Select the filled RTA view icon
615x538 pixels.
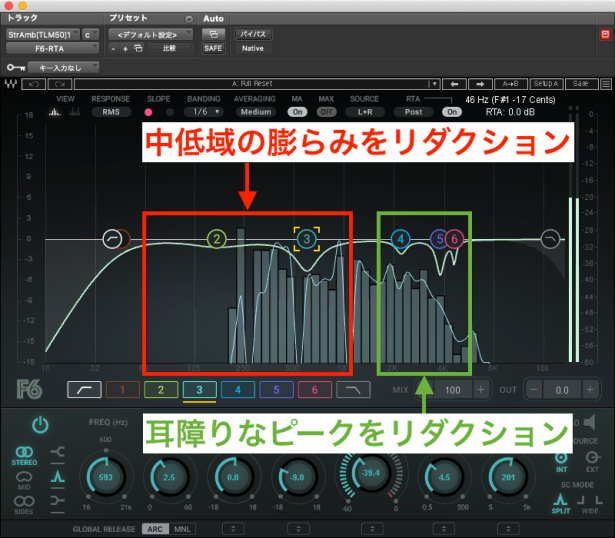click(x=55, y=113)
